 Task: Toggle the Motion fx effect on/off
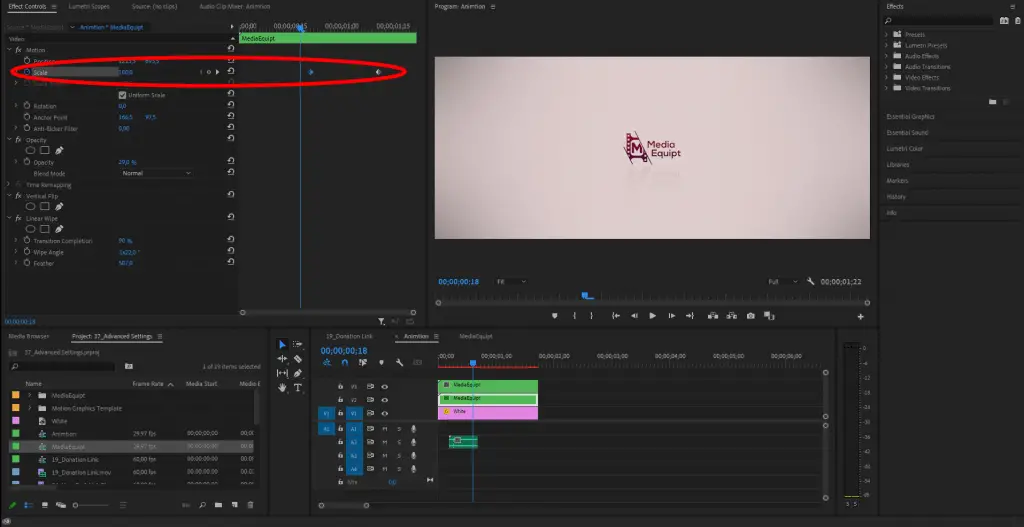[18, 50]
